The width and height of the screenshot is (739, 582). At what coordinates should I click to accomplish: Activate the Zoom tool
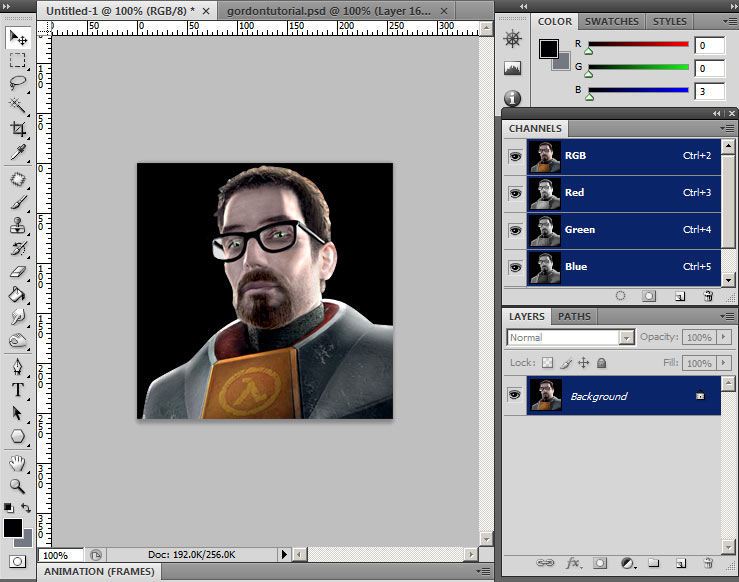[x=18, y=486]
